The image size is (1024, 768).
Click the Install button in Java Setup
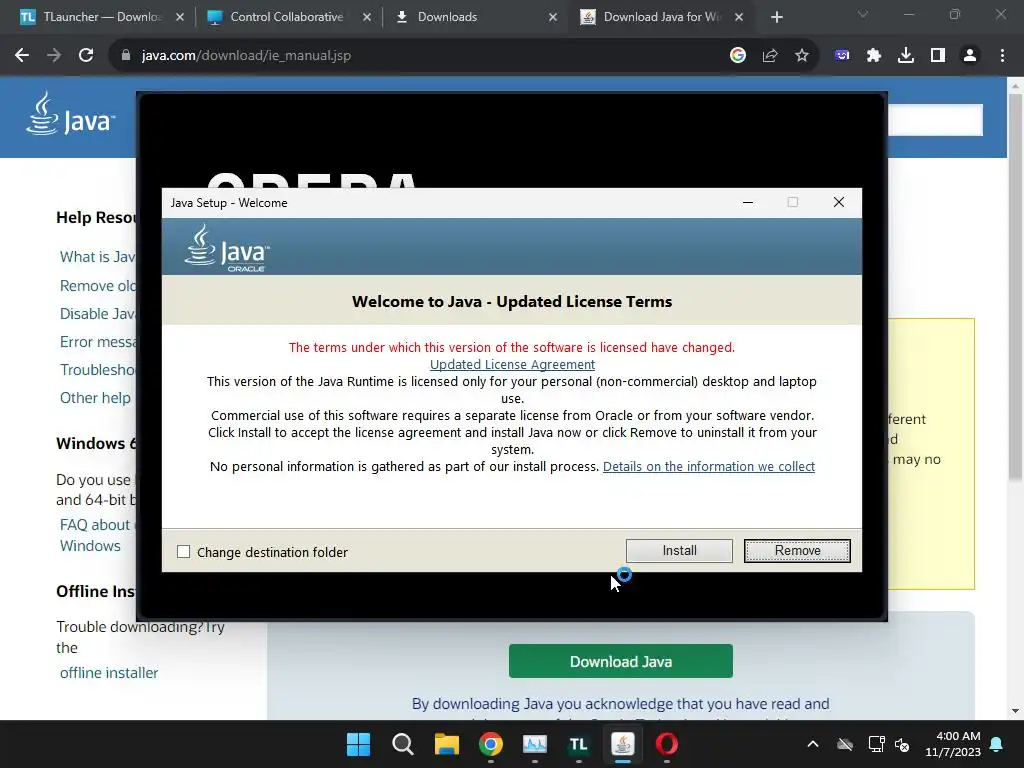(x=679, y=551)
